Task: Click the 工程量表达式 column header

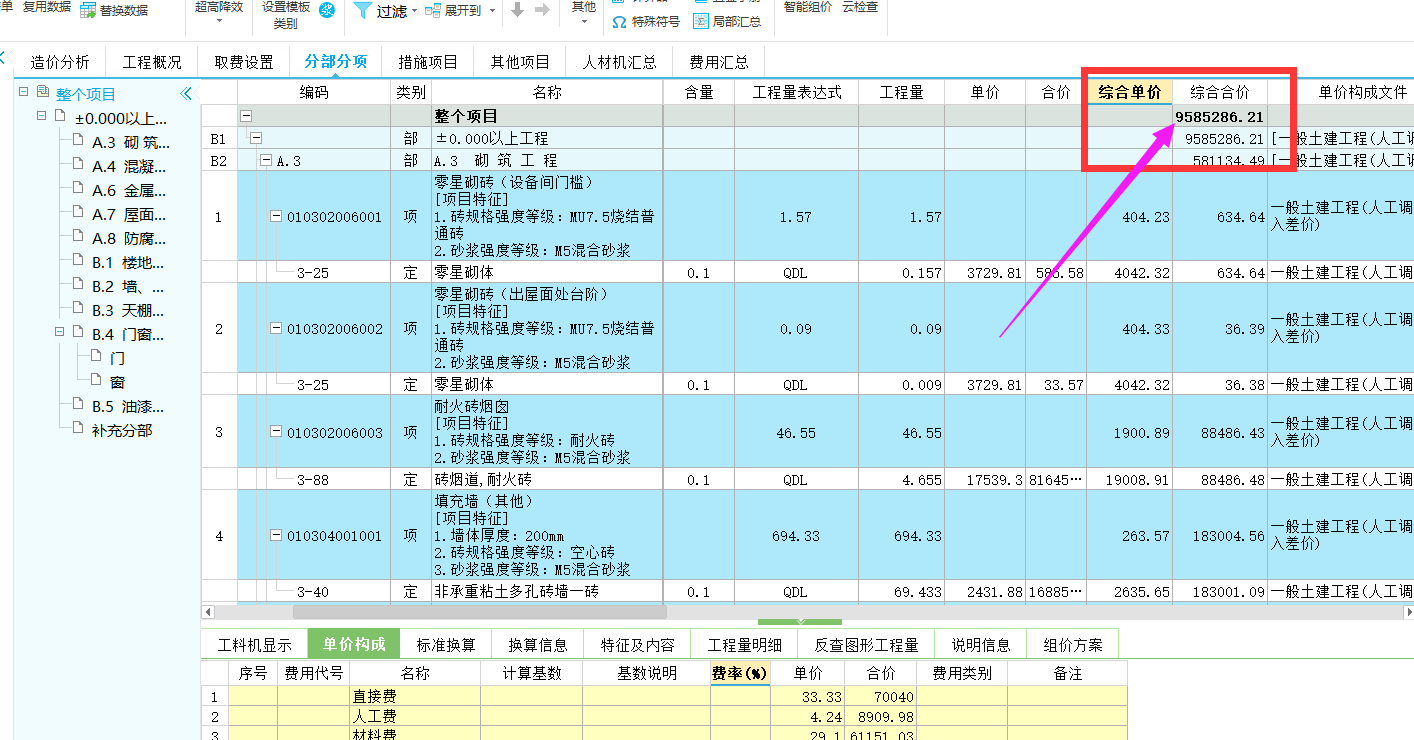Action: 796,92
